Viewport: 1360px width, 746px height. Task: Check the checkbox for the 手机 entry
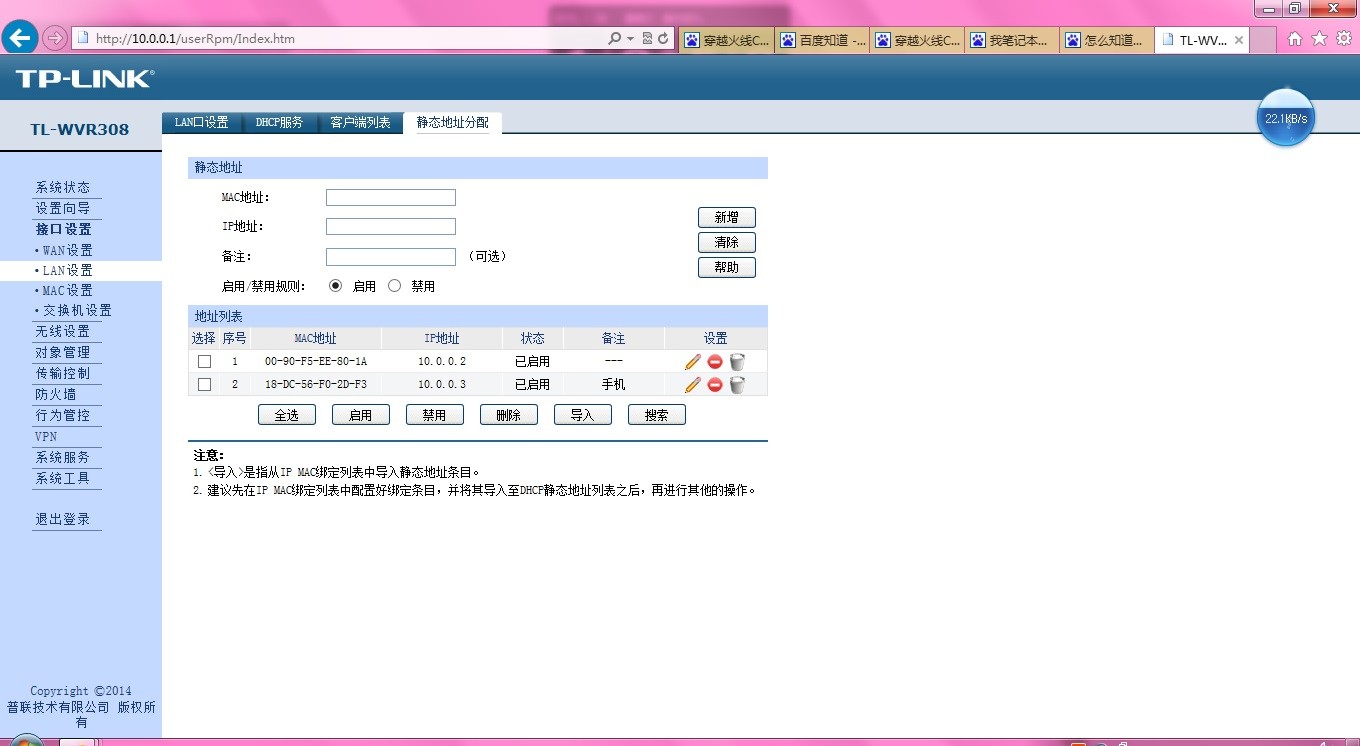[x=204, y=384]
